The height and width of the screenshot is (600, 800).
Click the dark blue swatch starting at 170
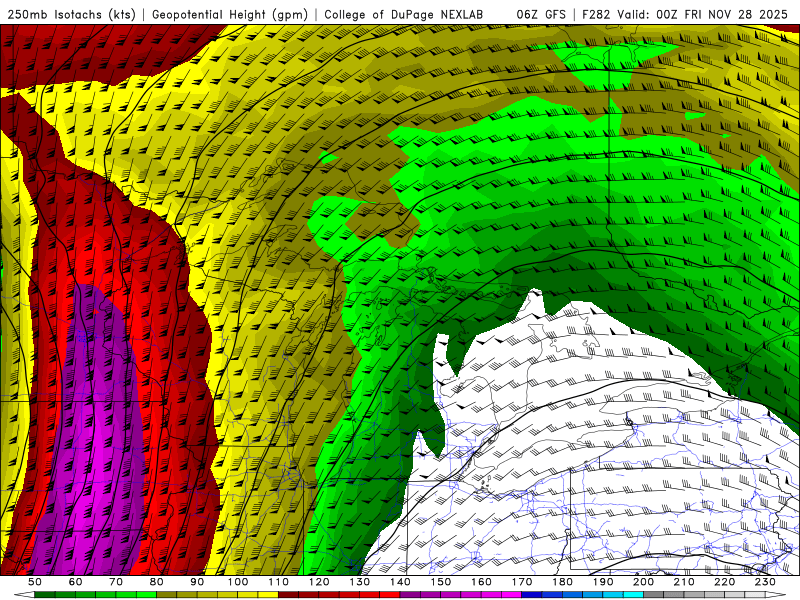click(532, 595)
